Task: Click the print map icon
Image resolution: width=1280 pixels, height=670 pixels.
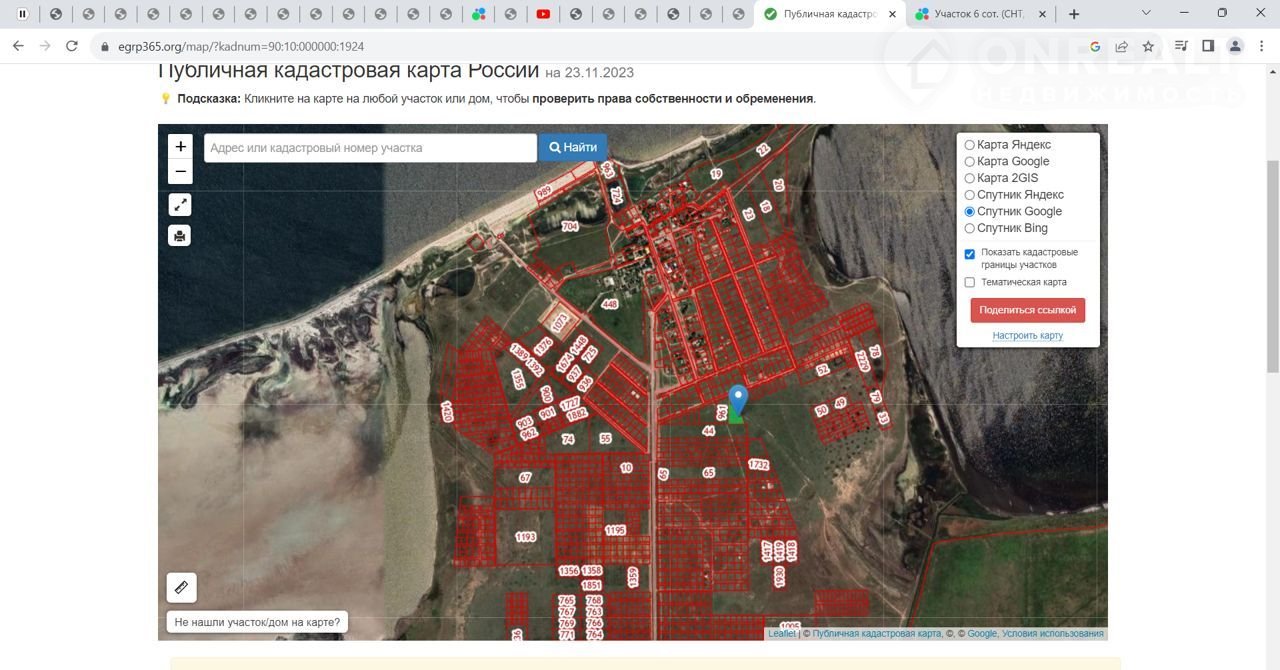Action: coord(180,236)
